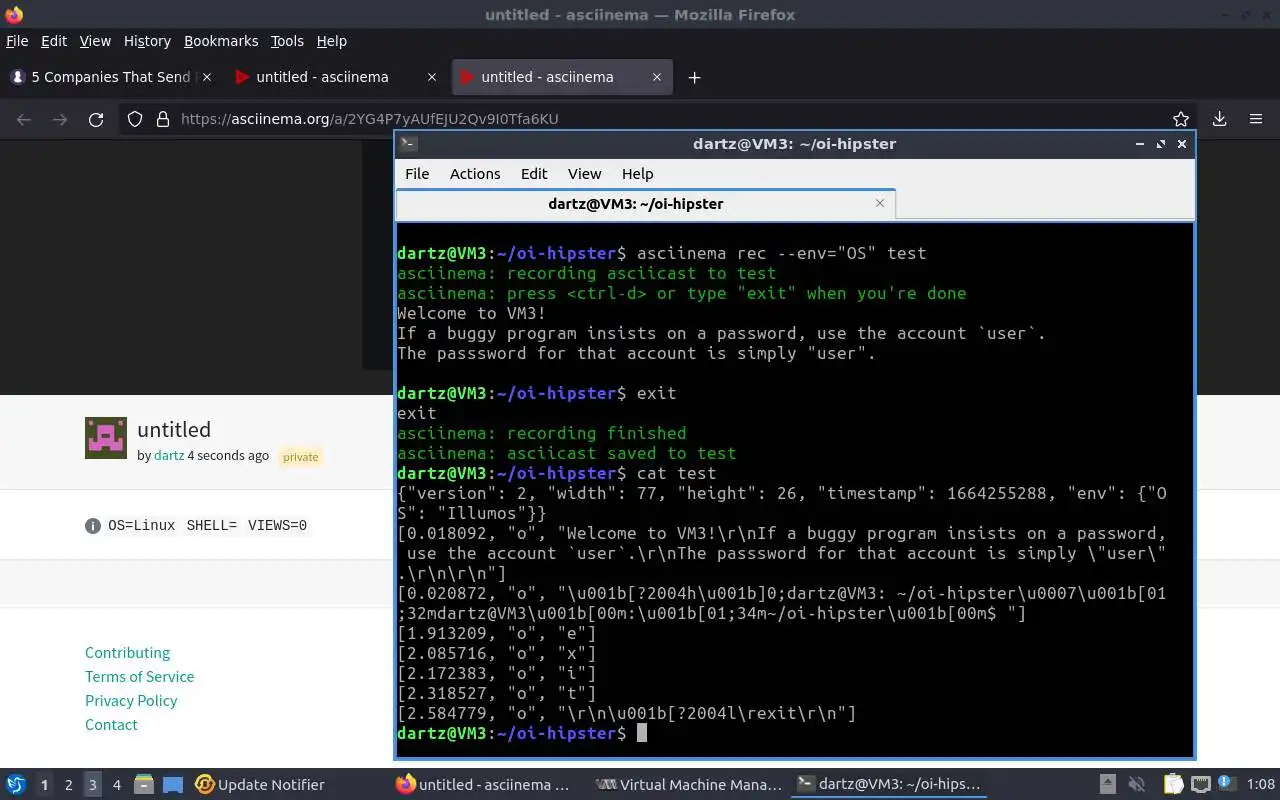Click the network connection tray icon

[1200, 785]
